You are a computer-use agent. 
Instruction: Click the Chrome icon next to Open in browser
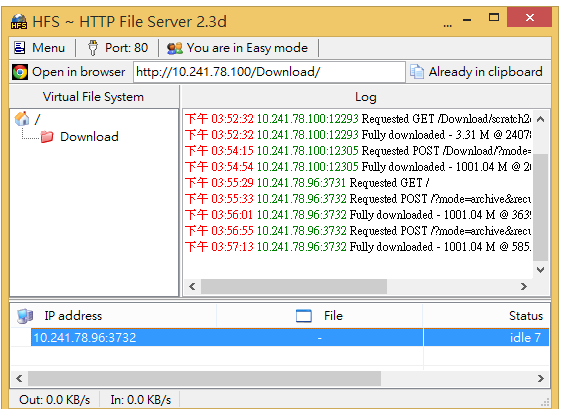click(20, 72)
